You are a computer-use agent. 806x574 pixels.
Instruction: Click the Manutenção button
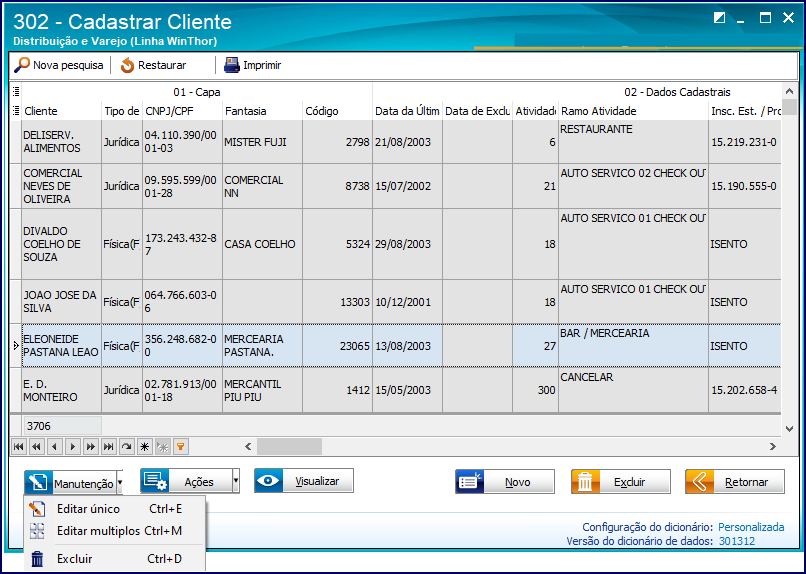coord(70,483)
